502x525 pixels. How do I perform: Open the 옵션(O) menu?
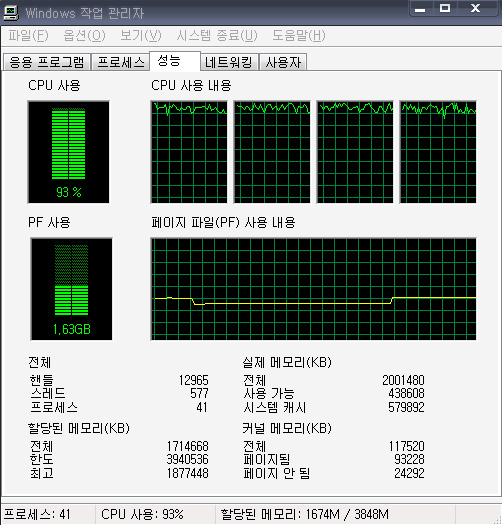(84, 35)
